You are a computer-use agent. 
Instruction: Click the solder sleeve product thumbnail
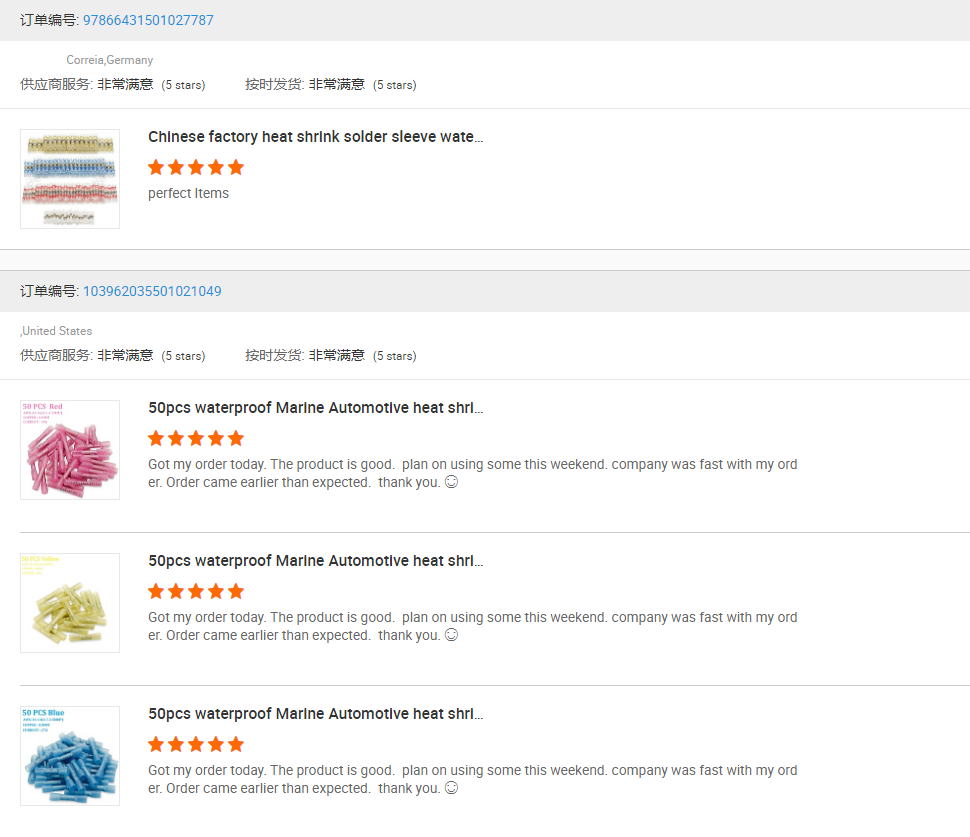point(70,179)
